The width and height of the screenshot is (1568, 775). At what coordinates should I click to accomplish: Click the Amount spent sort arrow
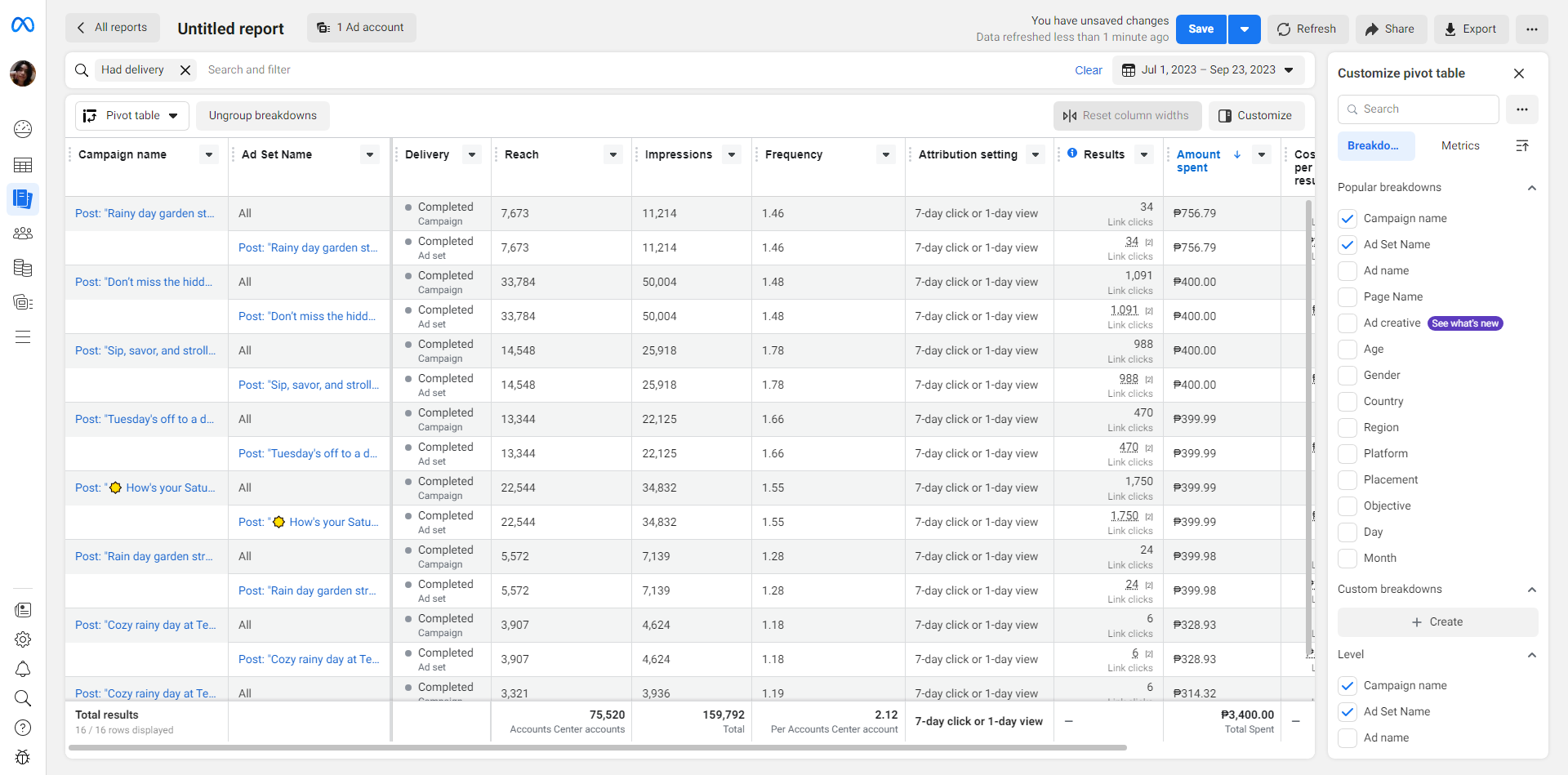coord(1237,154)
